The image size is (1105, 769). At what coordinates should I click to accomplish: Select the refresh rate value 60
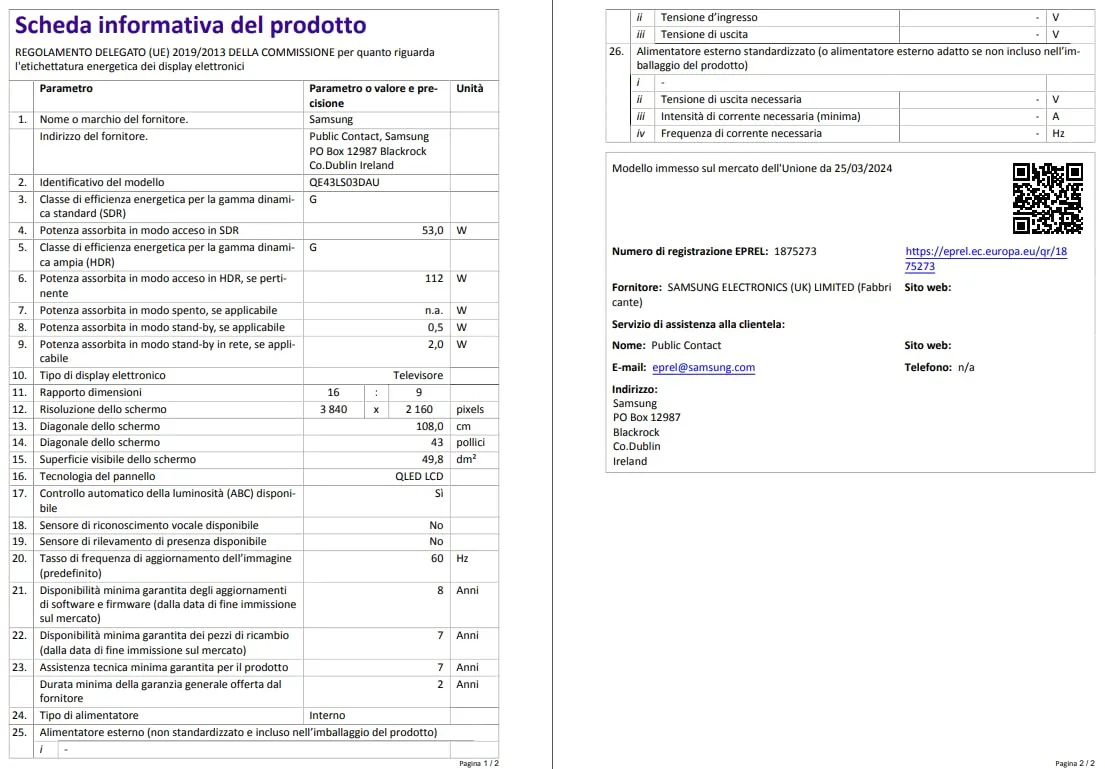click(437, 558)
